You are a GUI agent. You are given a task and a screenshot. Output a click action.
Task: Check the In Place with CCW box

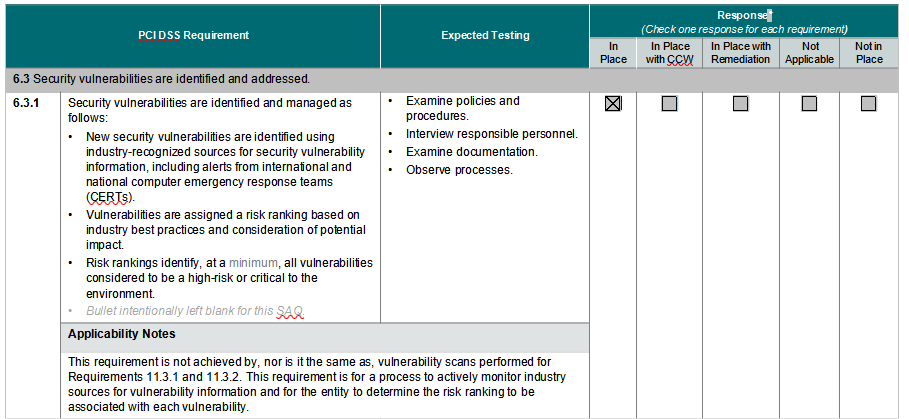click(669, 104)
